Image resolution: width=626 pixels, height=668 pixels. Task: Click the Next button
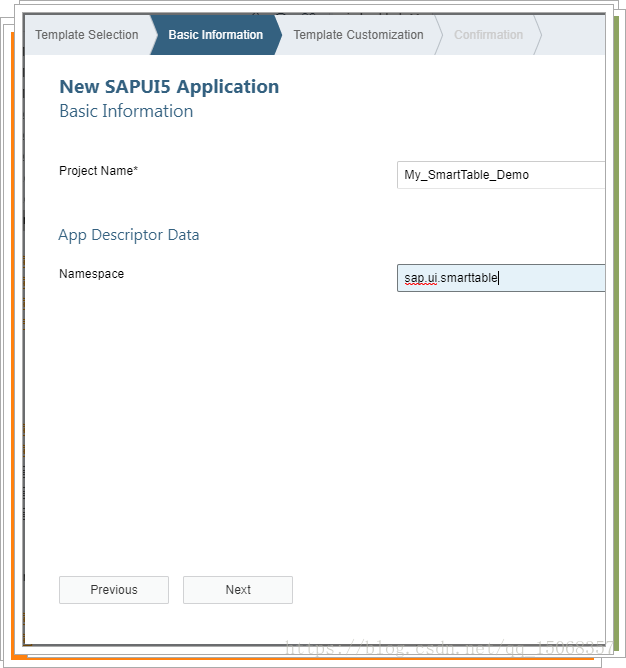pyautogui.click(x=238, y=590)
